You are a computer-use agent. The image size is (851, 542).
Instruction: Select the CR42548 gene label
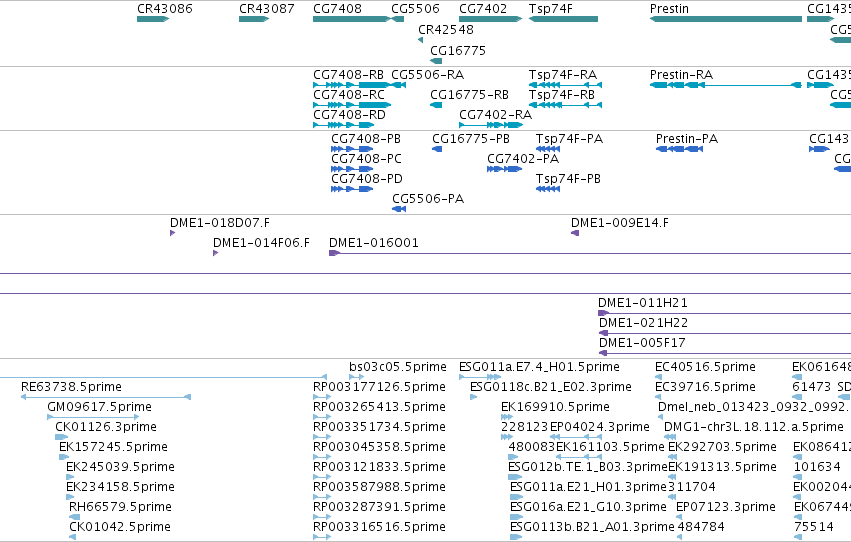click(446, 30)
